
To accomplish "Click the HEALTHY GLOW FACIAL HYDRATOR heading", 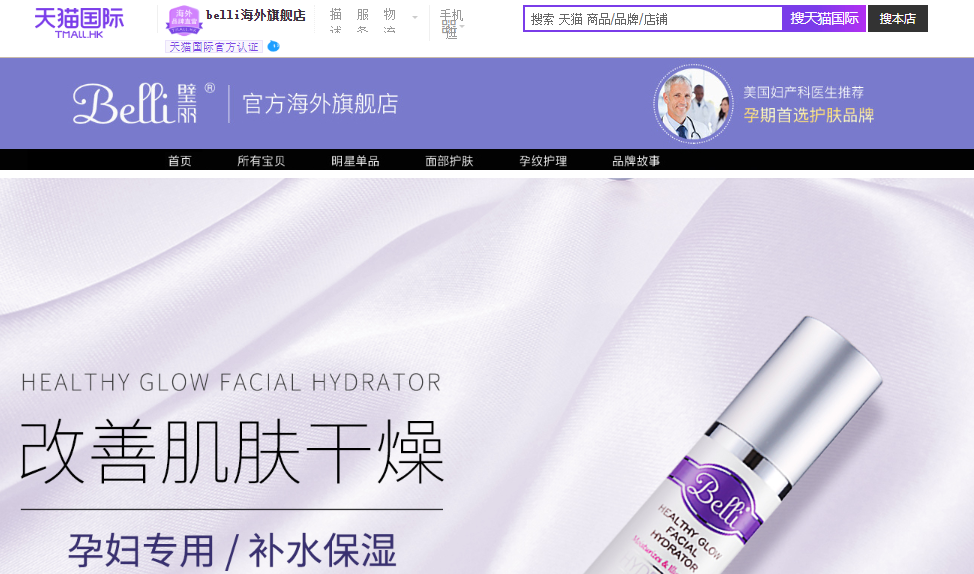I will pos(231,383).
